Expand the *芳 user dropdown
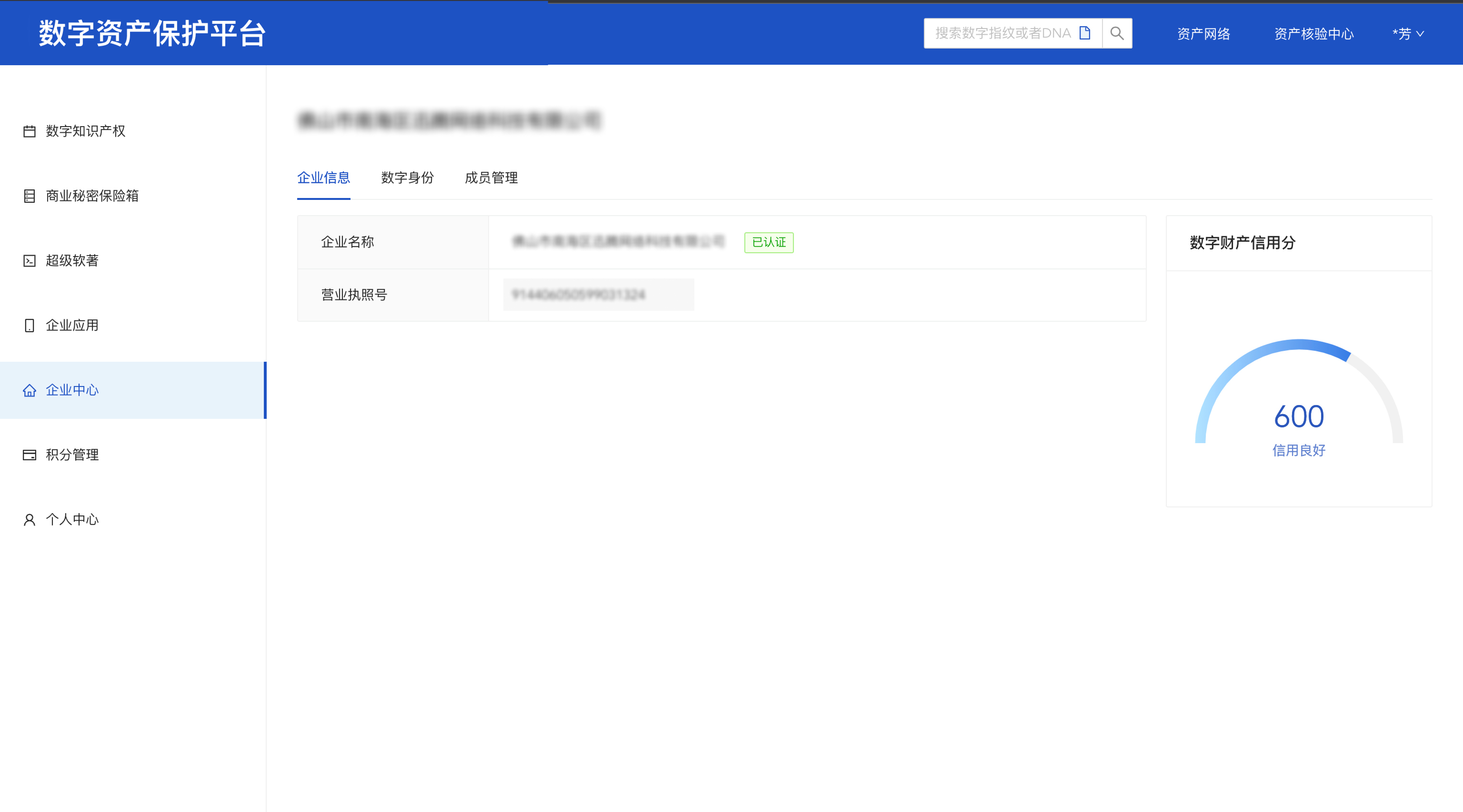Screen dimensions: 1463x812 coord(1408,34)
